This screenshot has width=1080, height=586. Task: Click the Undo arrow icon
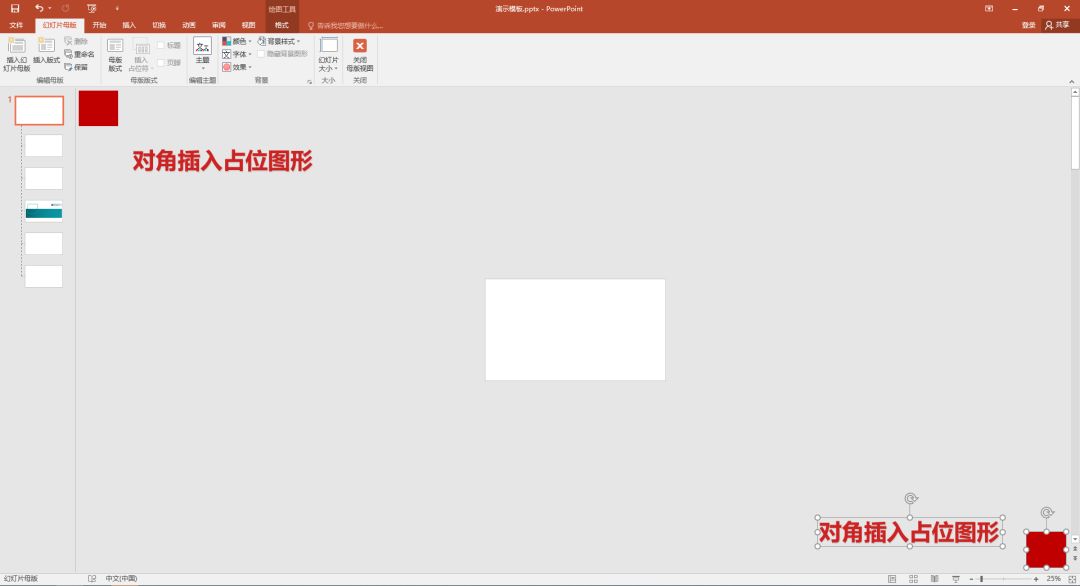coord(39,8)
